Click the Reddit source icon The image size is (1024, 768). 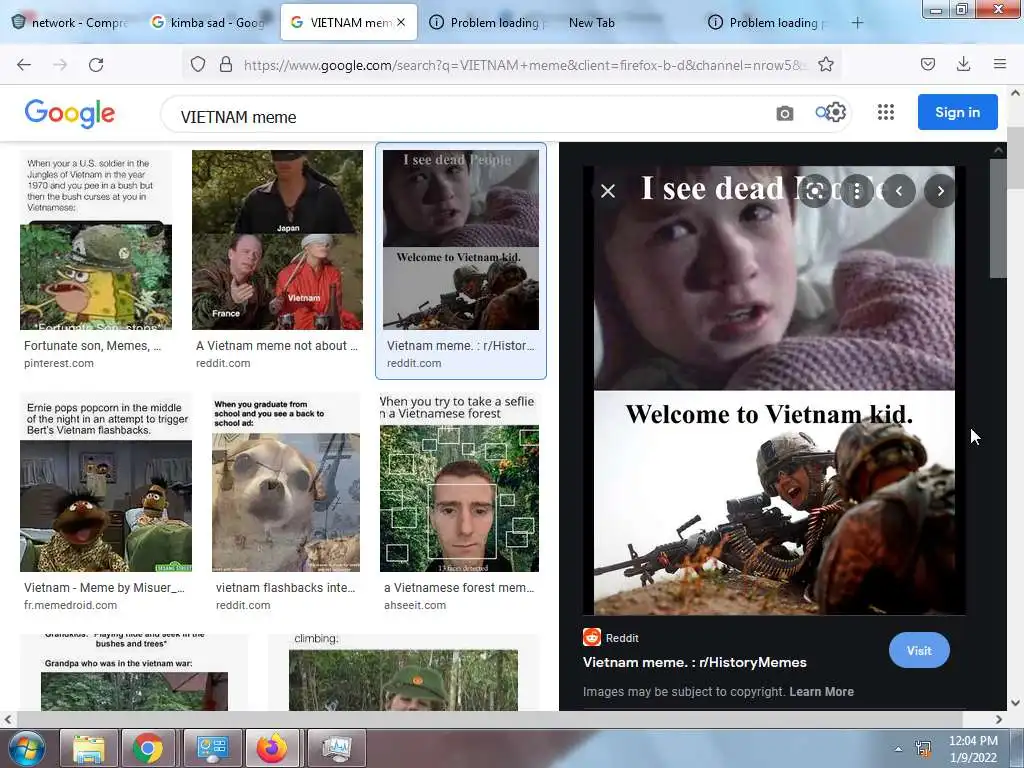(x=592, y=637)
